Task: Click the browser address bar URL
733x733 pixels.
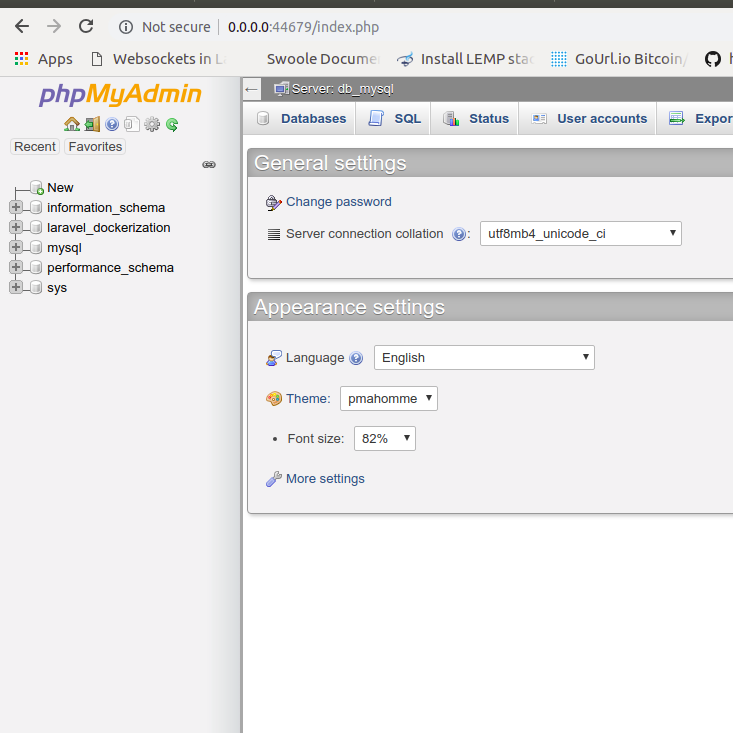Action: (x=303, y=27)
